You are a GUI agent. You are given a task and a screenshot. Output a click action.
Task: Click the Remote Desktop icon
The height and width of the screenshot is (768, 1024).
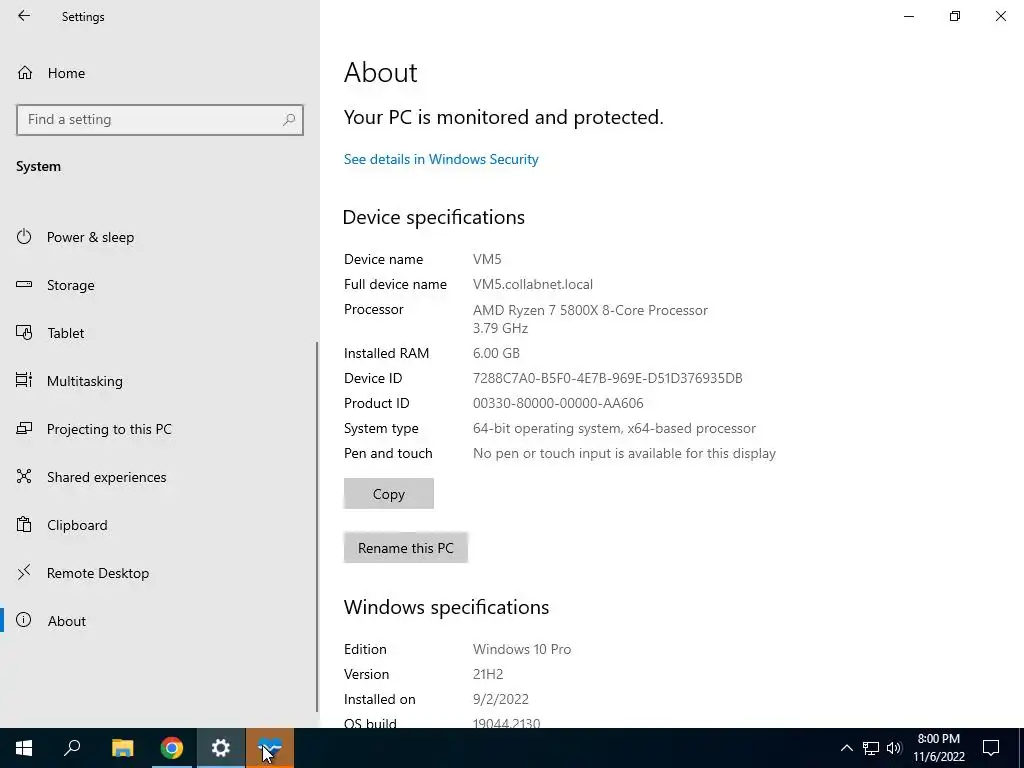click(24, 573)
